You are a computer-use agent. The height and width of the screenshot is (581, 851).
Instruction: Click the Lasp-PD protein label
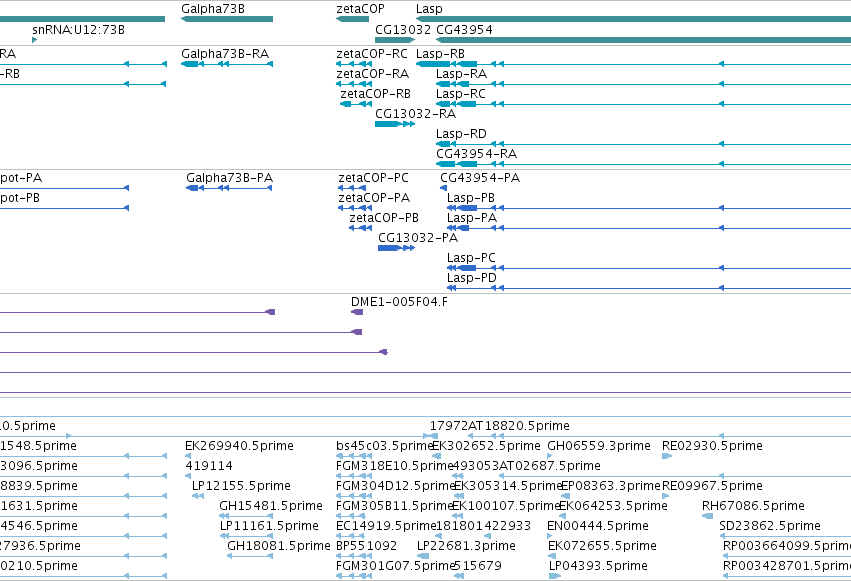472,278
